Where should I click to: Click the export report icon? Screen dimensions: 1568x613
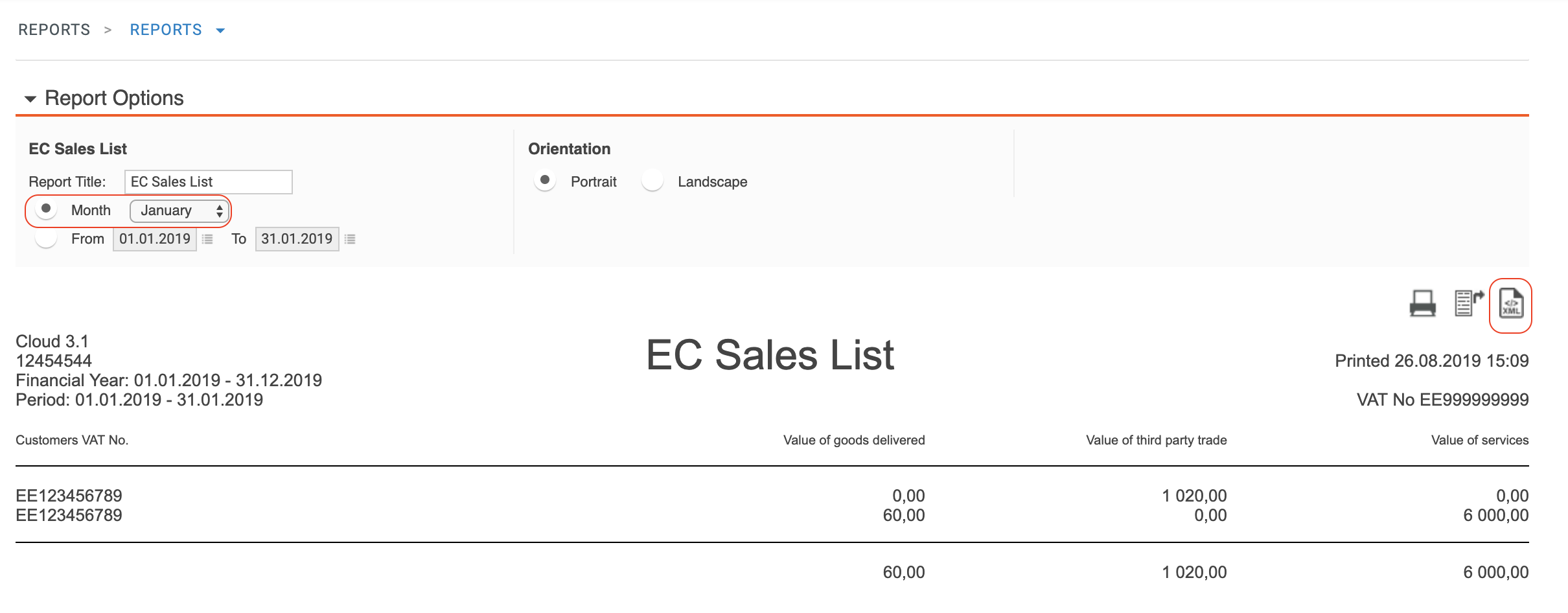click(1468, 303)
